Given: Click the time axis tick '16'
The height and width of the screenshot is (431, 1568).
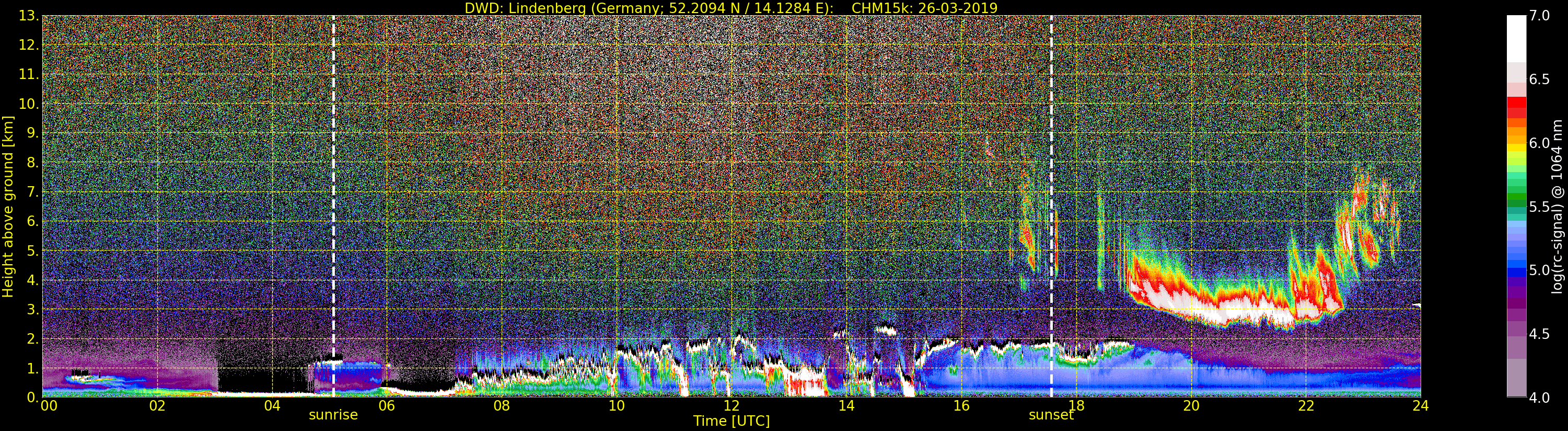Looking at the screenshot, I should [961, 405].
